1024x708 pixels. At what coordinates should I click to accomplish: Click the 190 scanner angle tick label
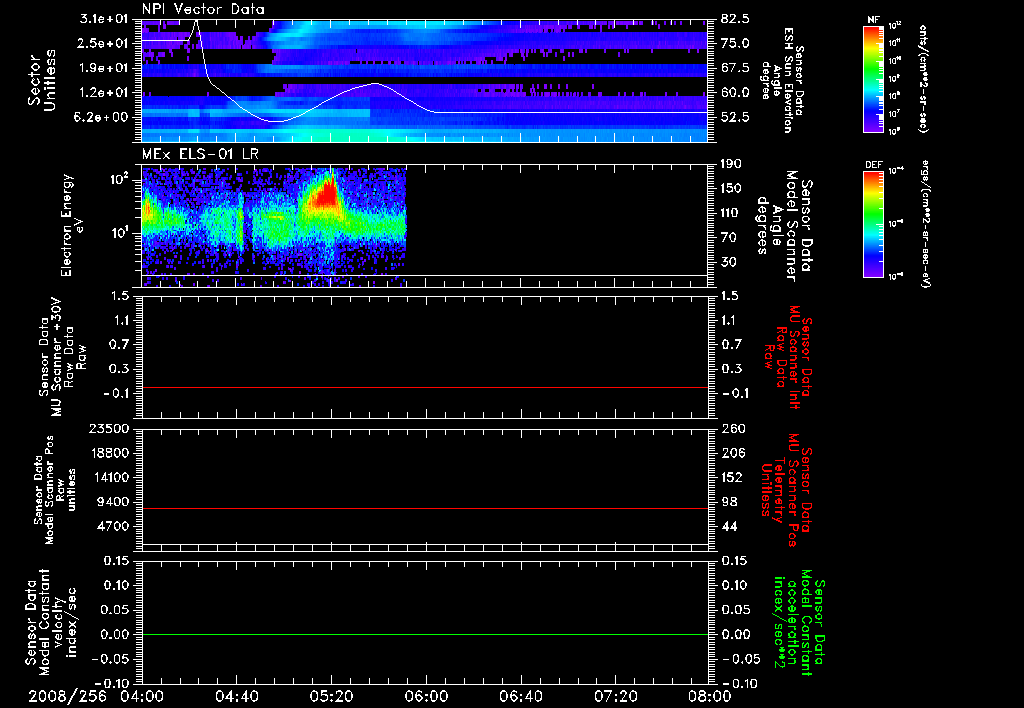(x=732, y=164)
